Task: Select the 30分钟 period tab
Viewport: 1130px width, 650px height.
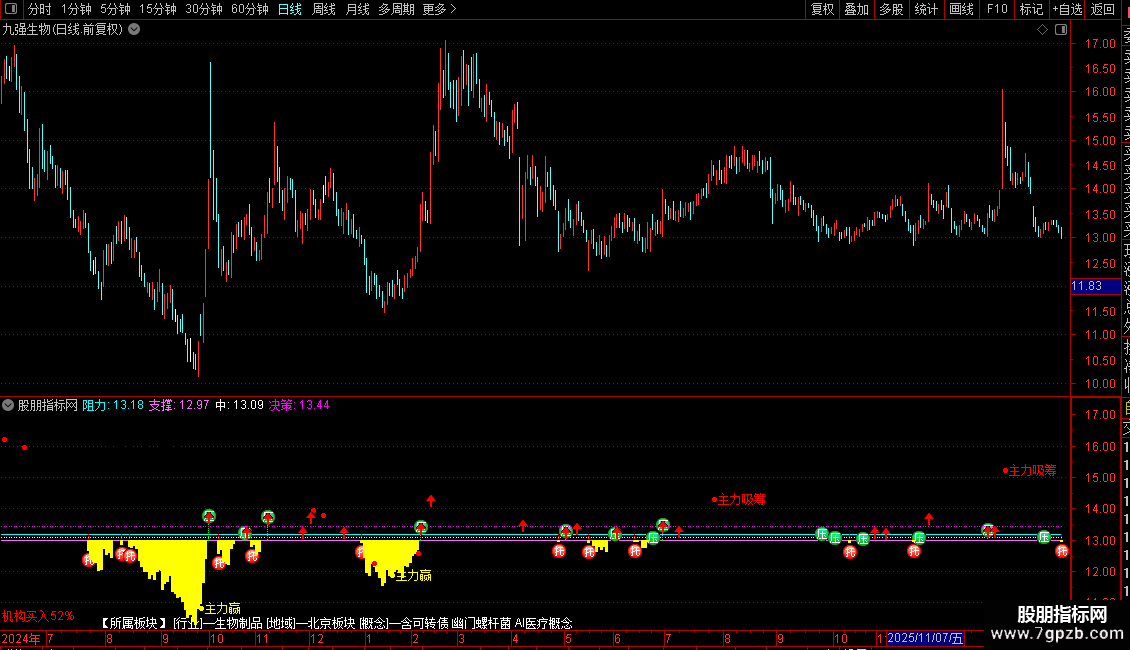Action: [203, 9]
